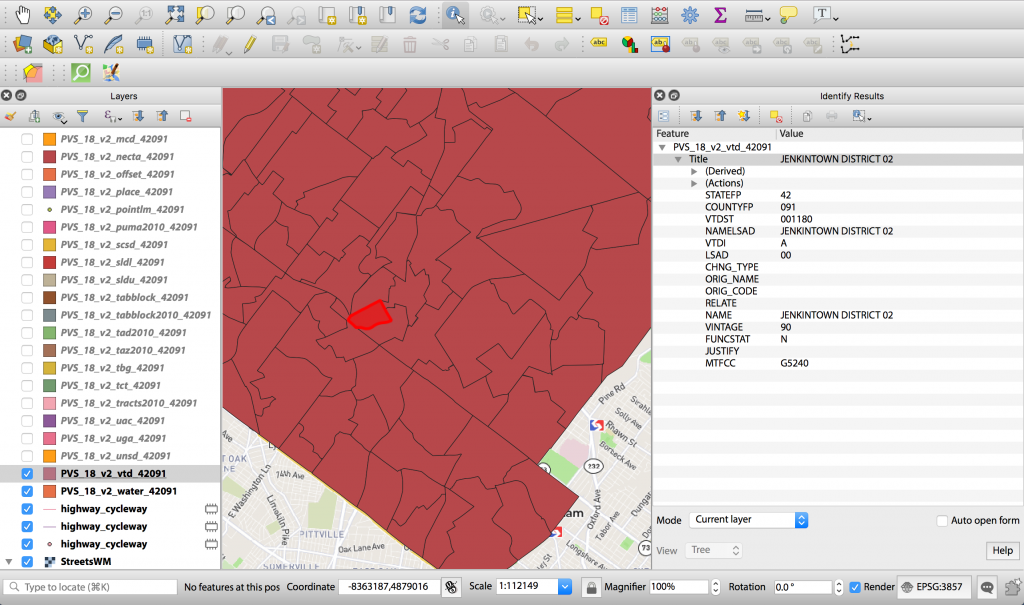The image size is (1024, 605).
Task: Refresh the map canvas
Action: pyautogui.click(x=418, y=14)
